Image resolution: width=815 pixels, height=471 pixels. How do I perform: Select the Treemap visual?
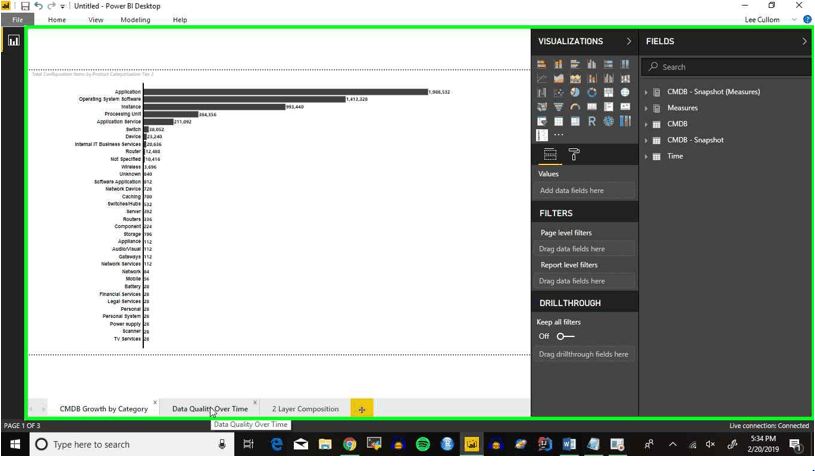pos(608,93)
